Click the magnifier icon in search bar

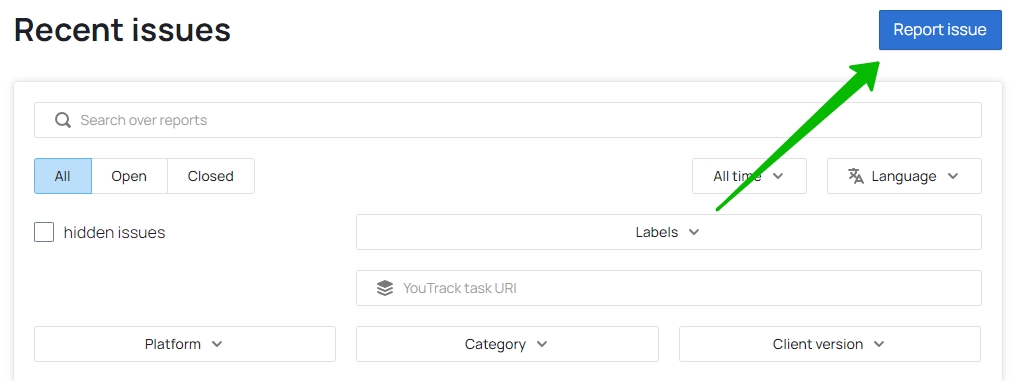[x=63, y=120]
